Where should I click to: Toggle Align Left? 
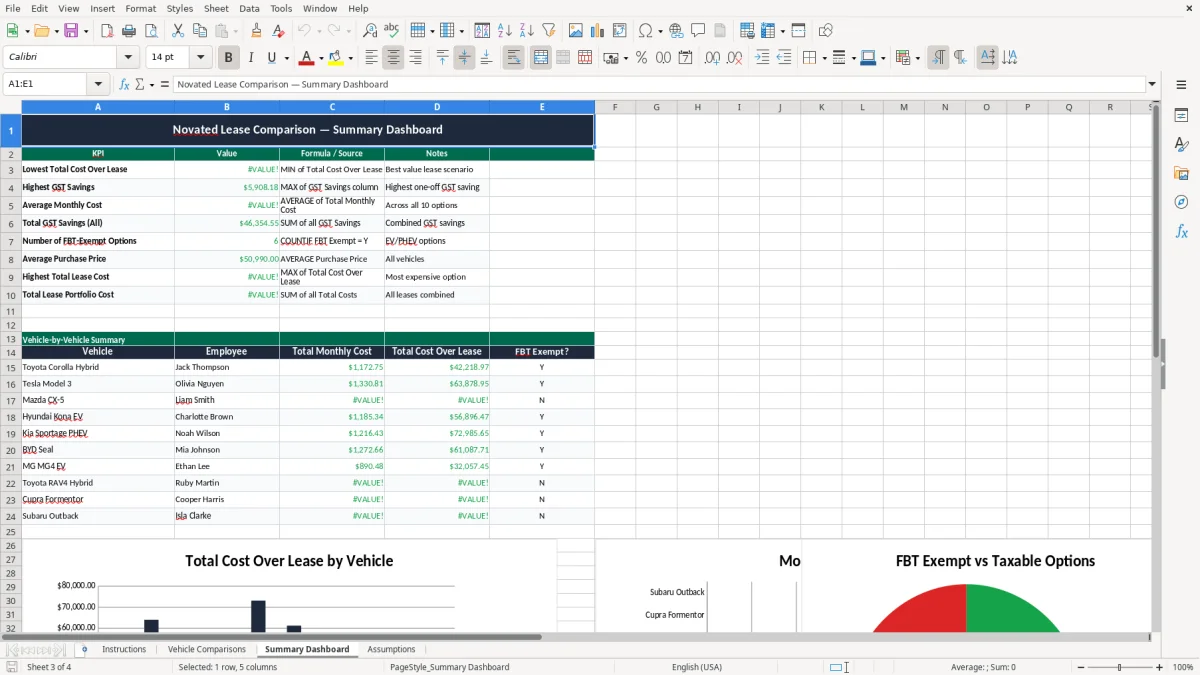point(371,58)
